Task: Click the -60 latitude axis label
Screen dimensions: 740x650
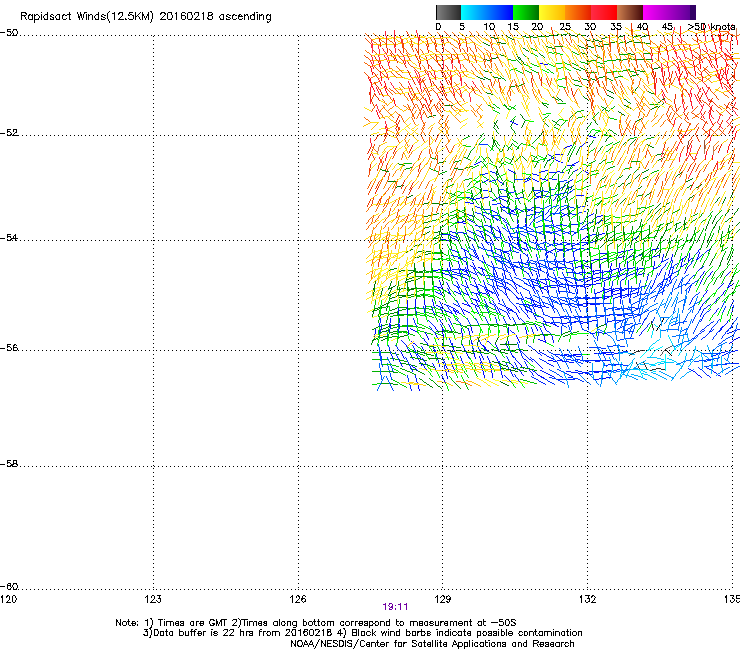Action: pos(9,586)
